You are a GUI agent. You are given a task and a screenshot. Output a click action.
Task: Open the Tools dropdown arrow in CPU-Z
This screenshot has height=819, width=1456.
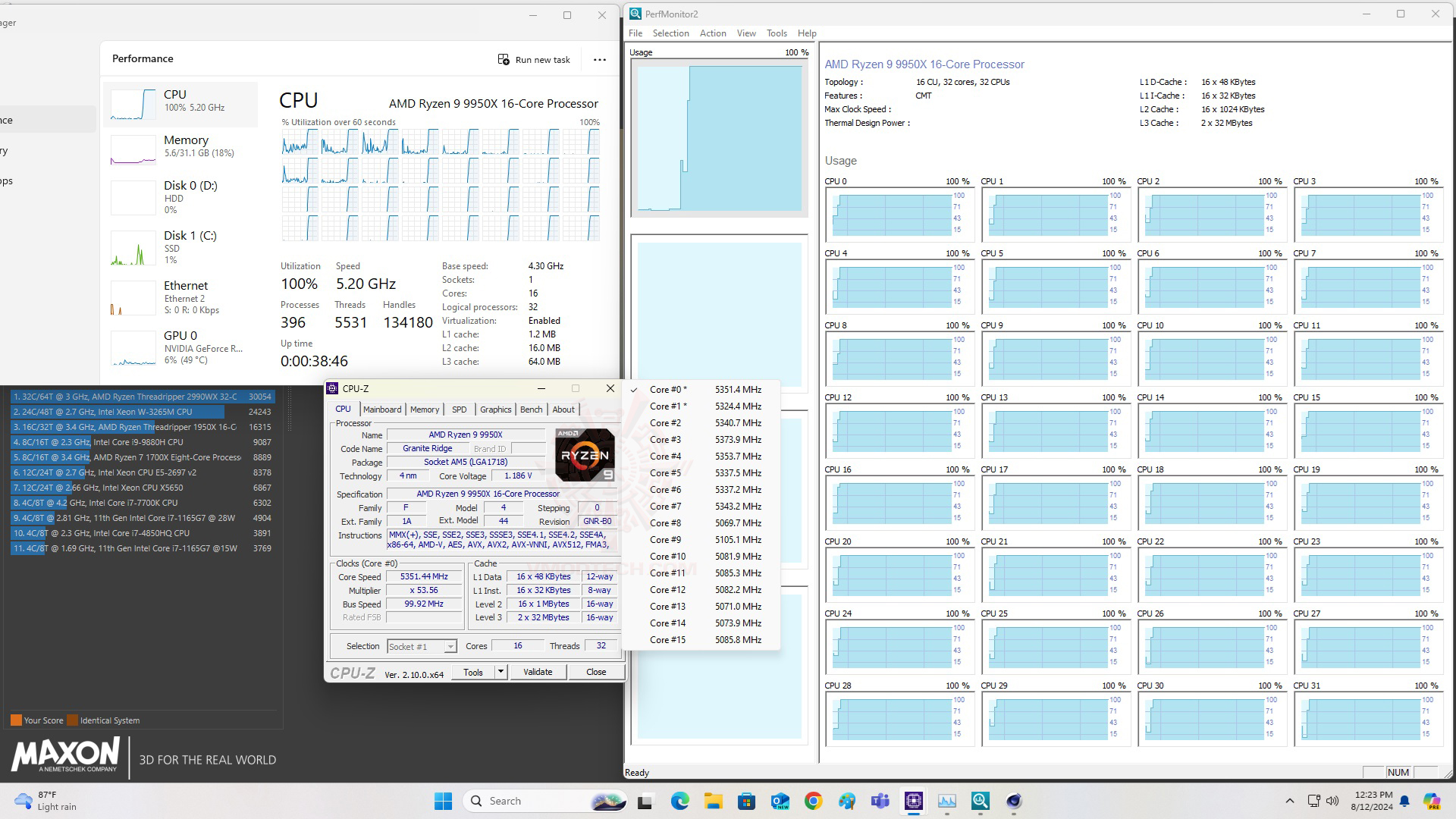500,672
